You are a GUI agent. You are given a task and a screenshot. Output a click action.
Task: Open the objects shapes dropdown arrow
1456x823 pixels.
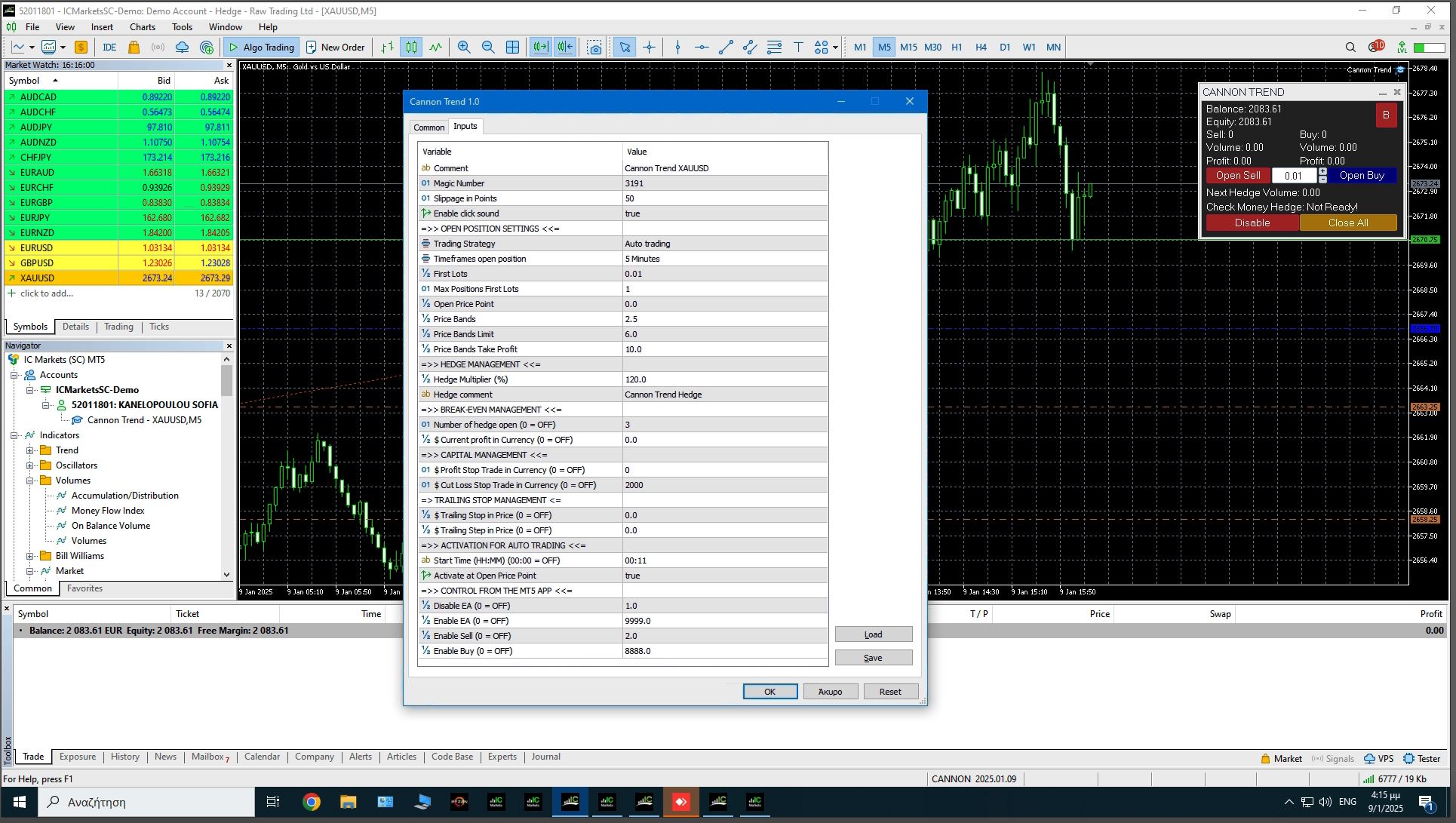tap(835, 47)
